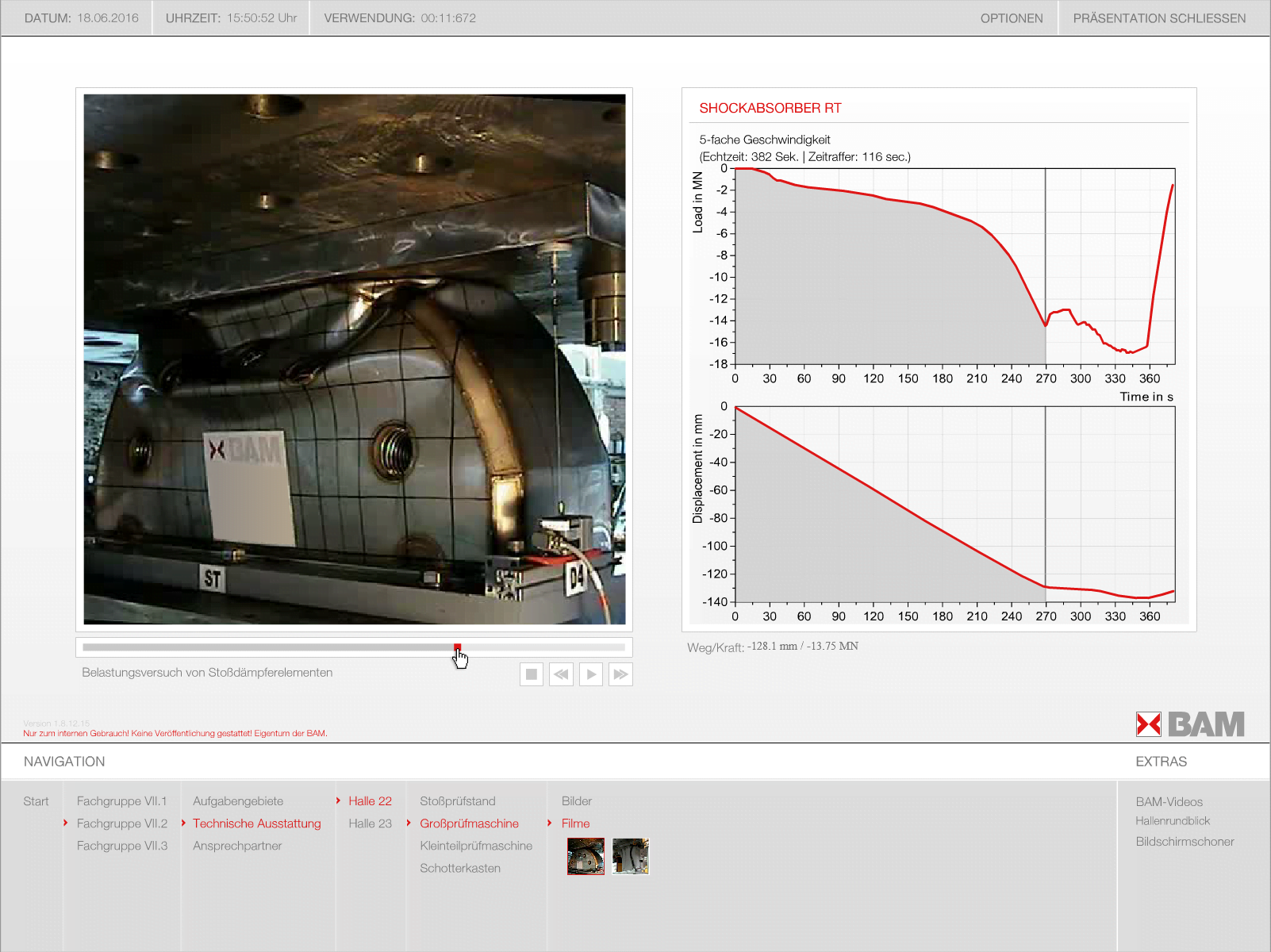Image resolution: width=1271 pixels, height=952 pixels.
Task: Go to Start in navigation
Action: point(36,801)
